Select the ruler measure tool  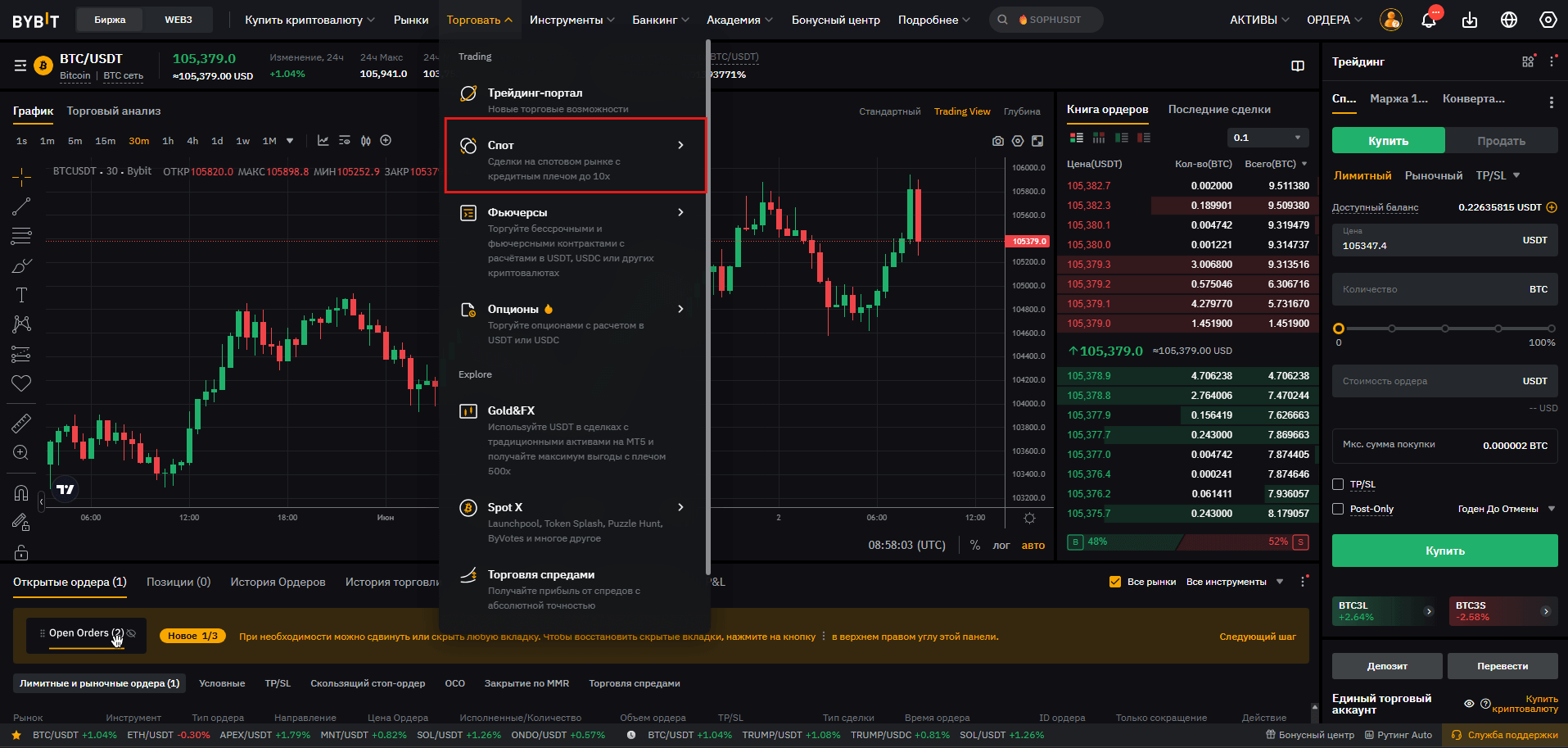21,424
